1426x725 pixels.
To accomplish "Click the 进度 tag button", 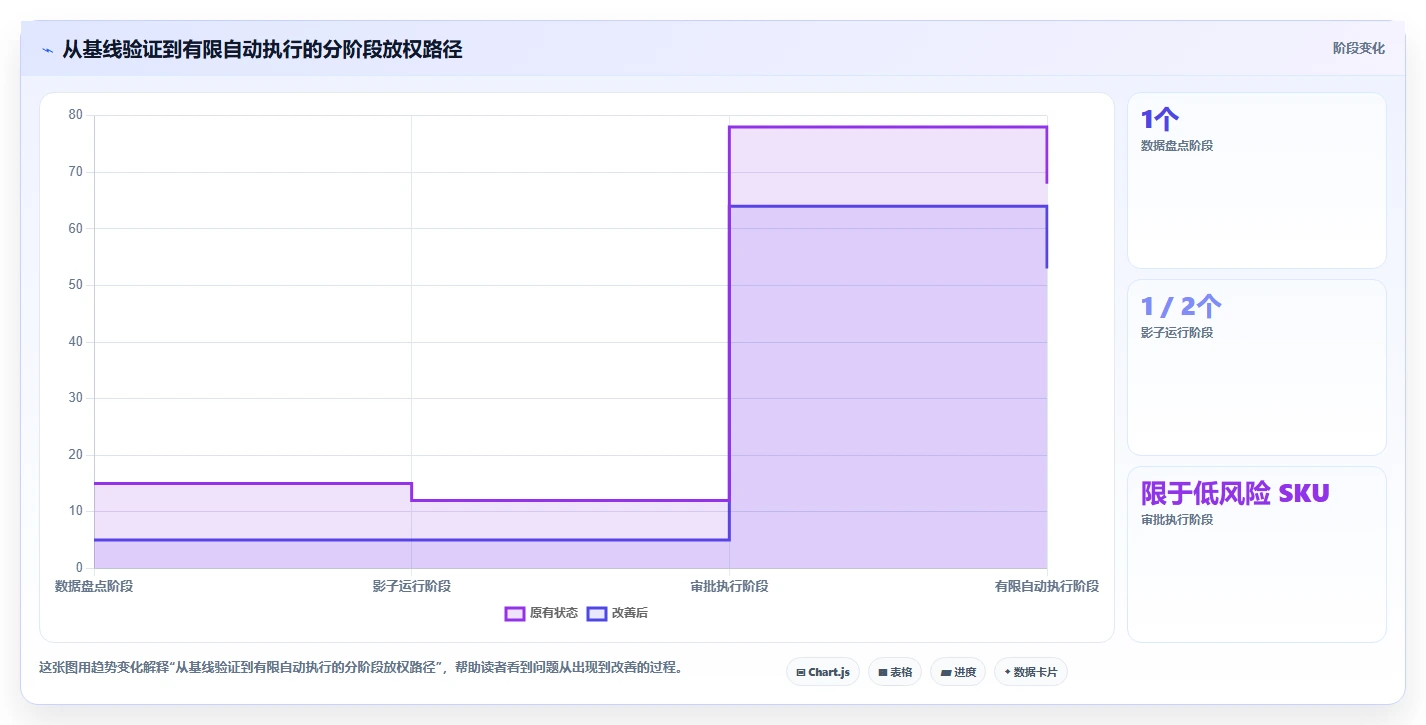I will pos(958,672).
